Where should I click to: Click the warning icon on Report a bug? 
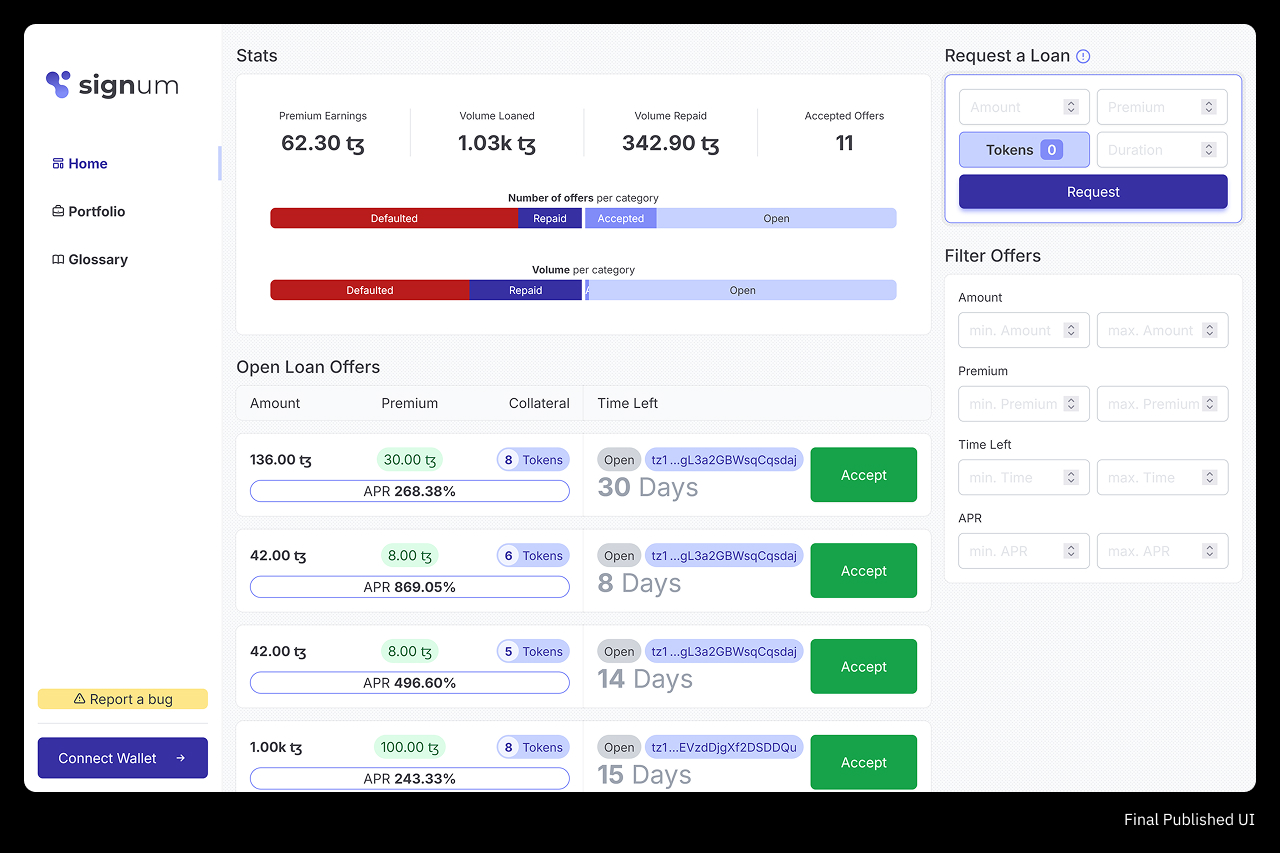pos(80,700)
